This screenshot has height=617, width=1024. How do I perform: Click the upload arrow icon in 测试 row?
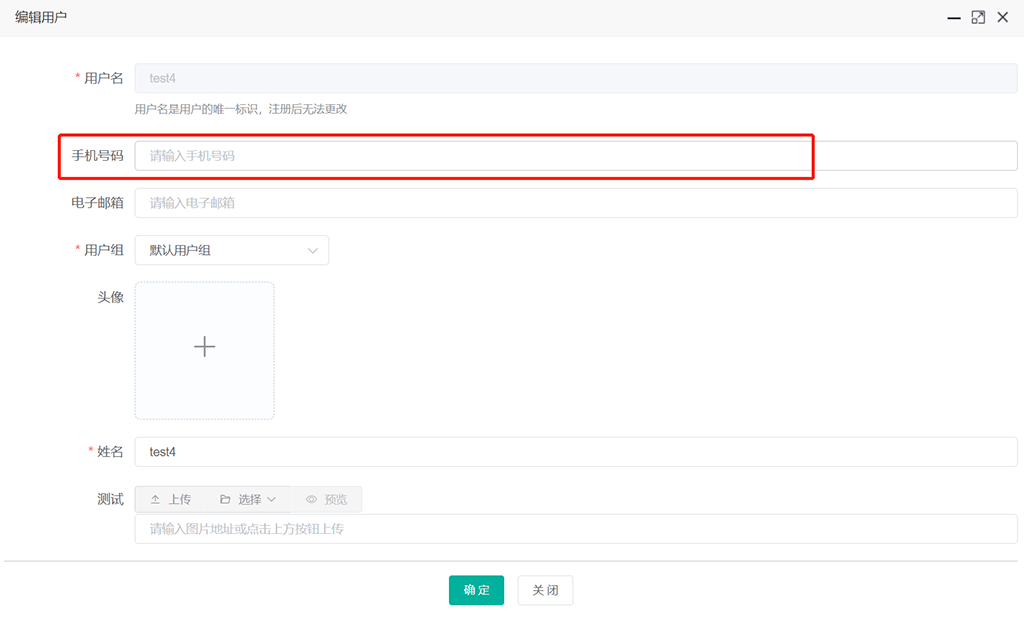(155, 499)
